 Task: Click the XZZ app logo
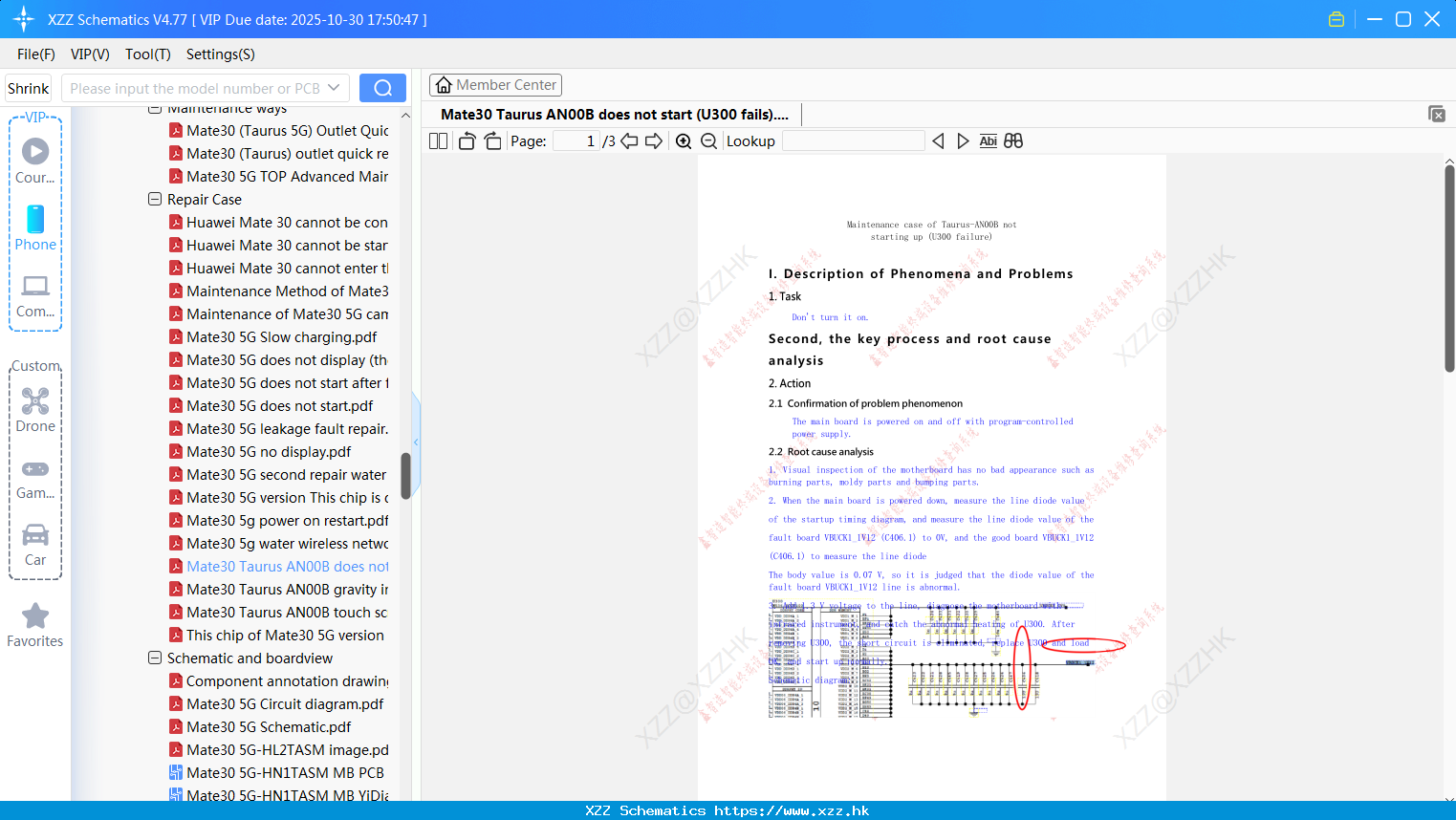23,19
